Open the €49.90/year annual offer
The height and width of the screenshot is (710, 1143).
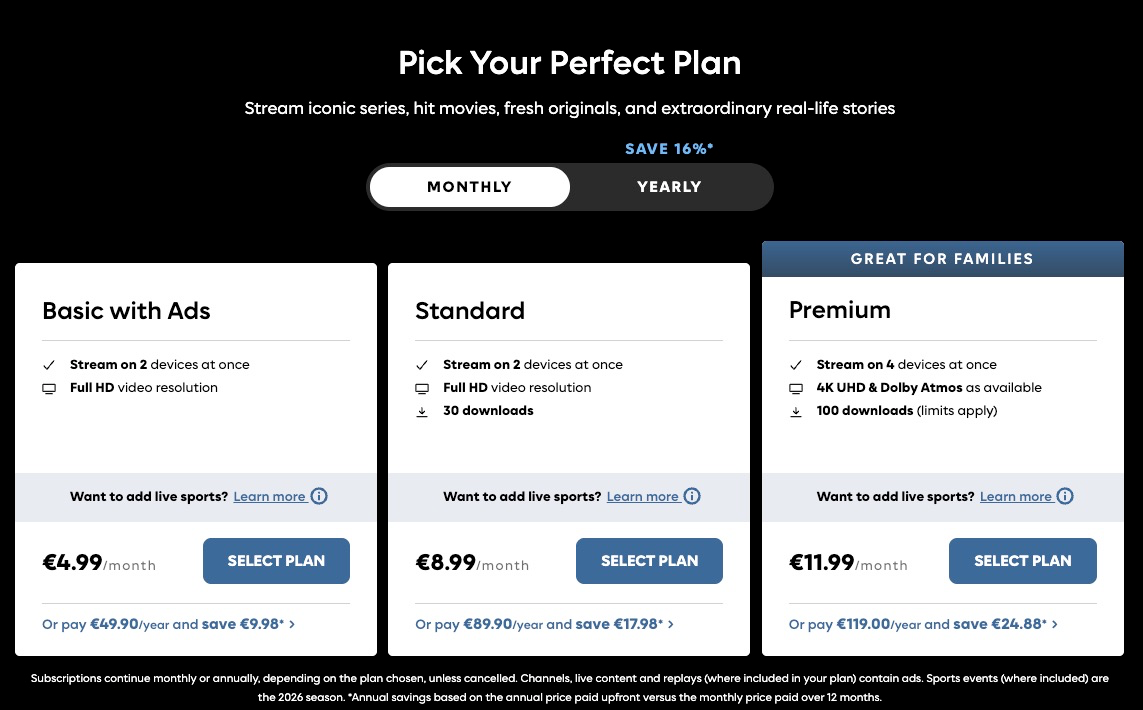168,624
